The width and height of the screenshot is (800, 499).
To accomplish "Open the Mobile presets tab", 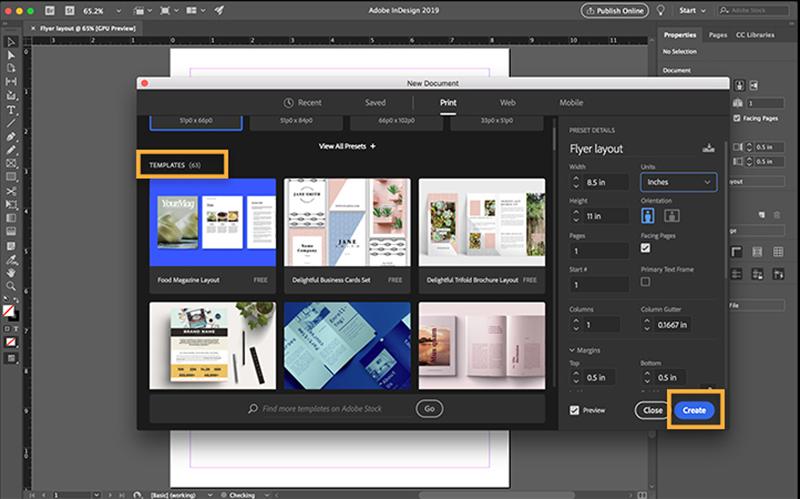I will 571,103.
